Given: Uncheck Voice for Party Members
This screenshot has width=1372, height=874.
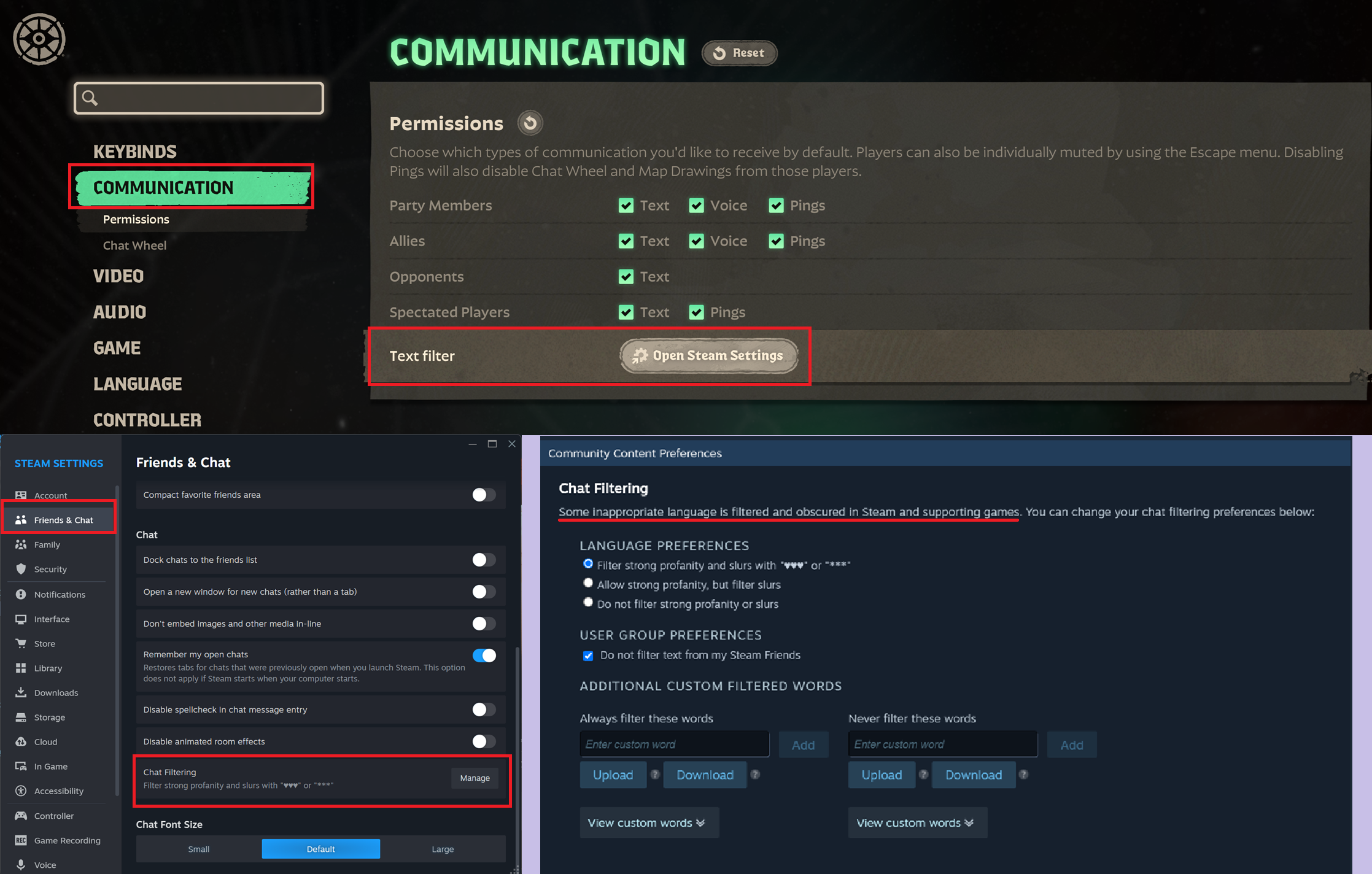Looking at the screenshot, I should (696, 206).
